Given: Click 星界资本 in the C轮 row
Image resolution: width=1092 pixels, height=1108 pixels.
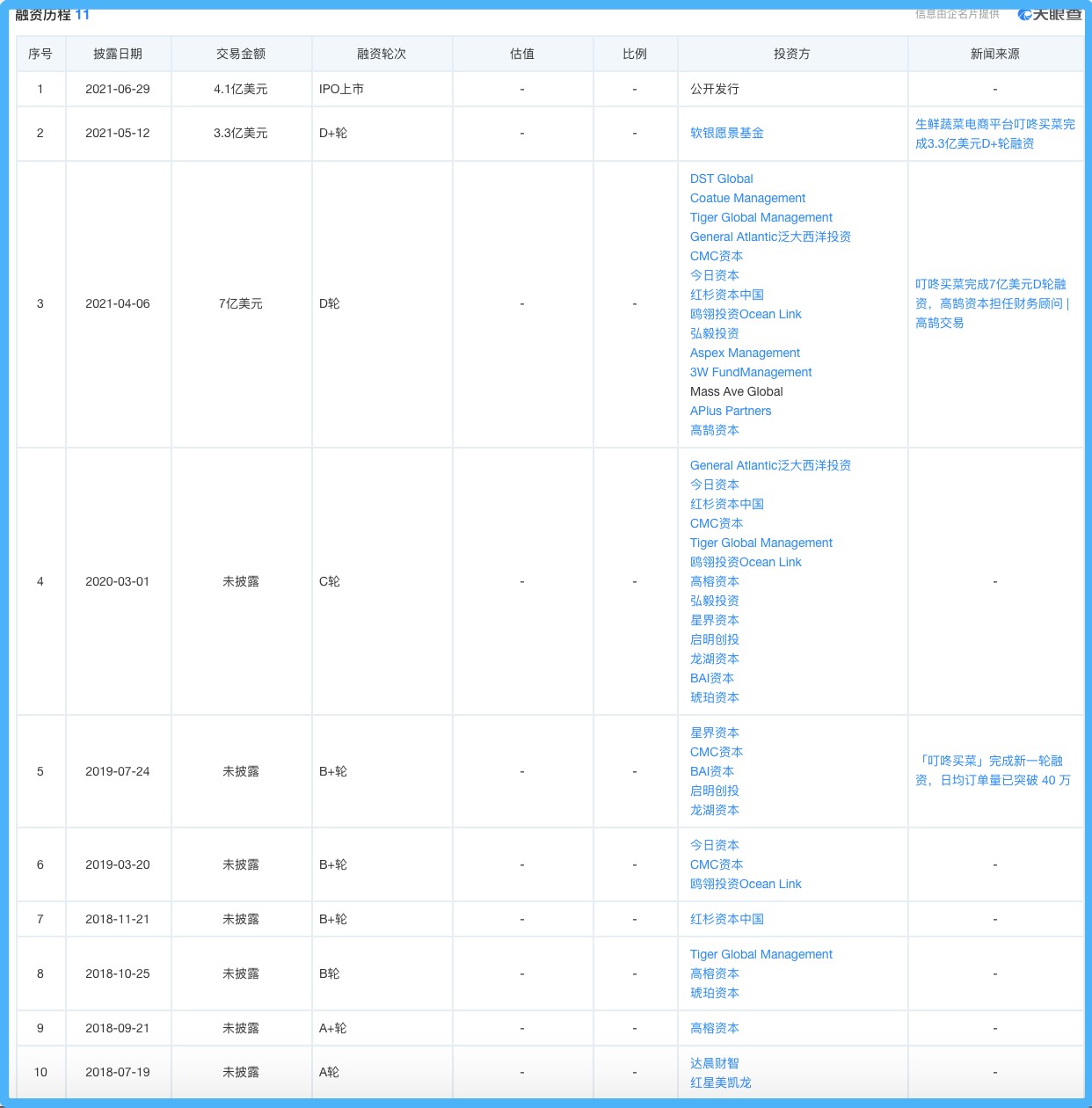Looking at the screenshot, I should click(x=714, y=620).
